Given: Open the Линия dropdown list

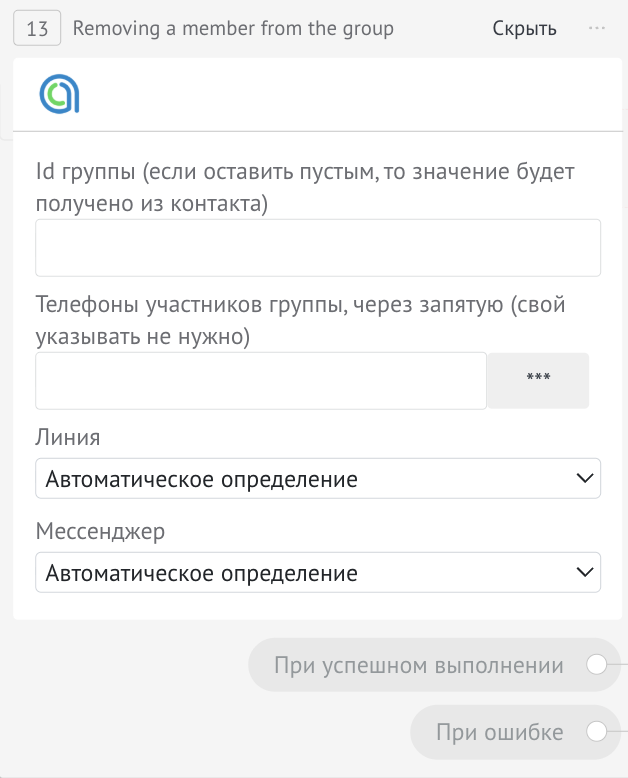Looking at the screenshot, I should 317,479.
